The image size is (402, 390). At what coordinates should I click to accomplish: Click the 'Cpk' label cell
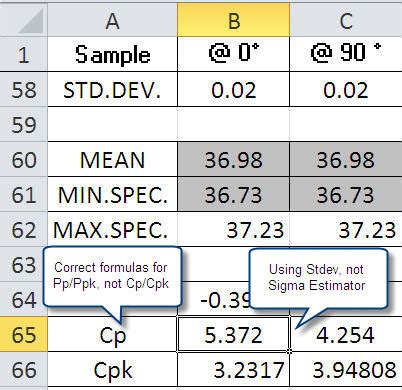[113, 369]
